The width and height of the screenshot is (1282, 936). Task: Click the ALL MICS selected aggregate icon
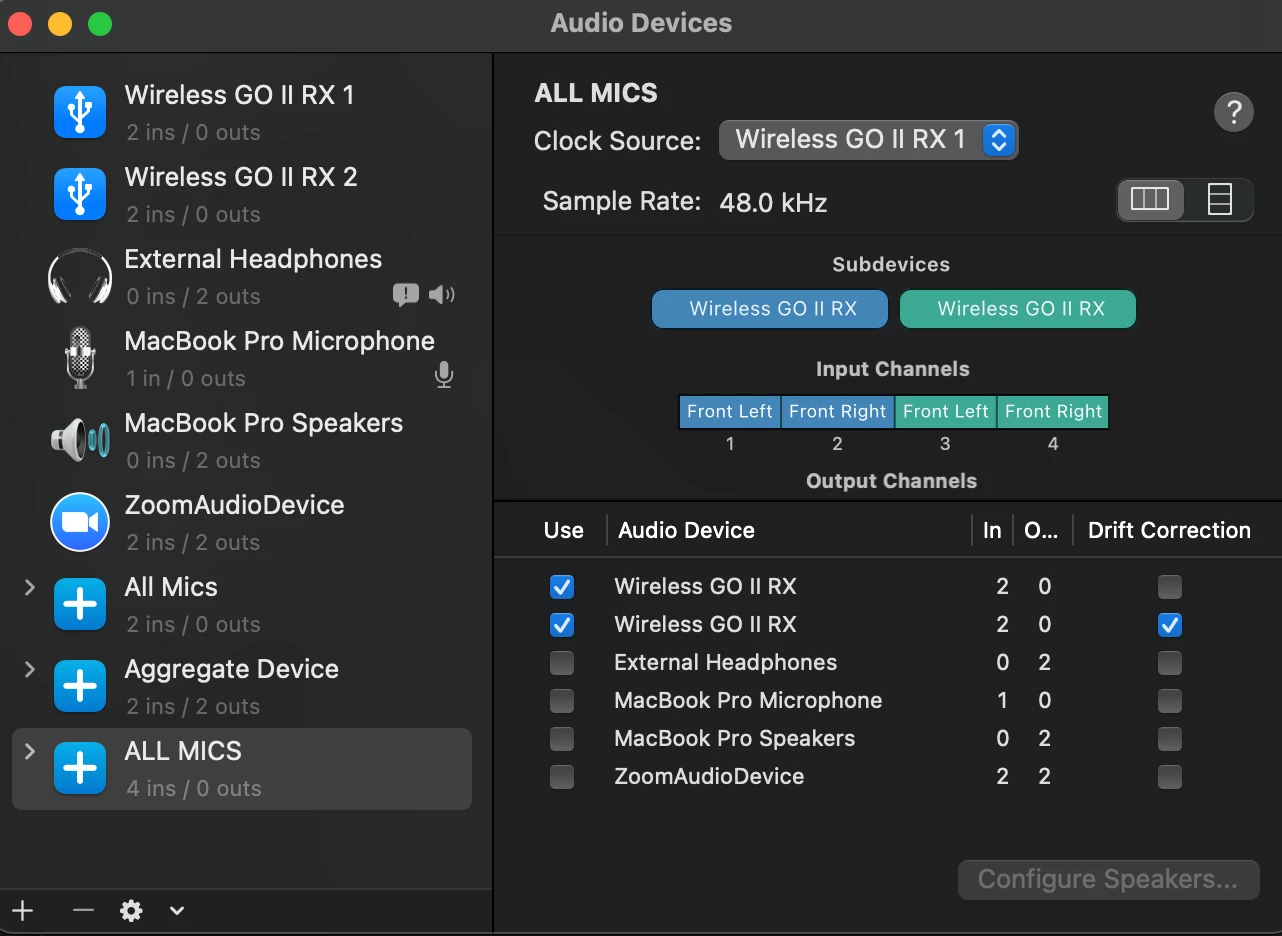coord(80,768)
